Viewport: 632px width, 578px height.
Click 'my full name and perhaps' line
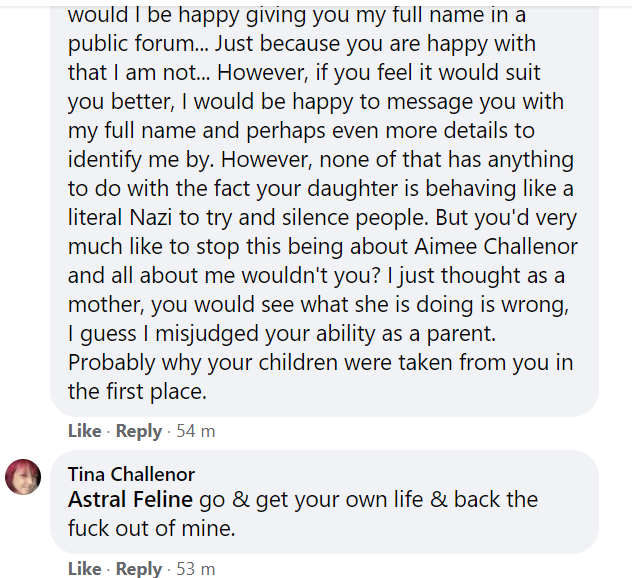click(301, 131)
